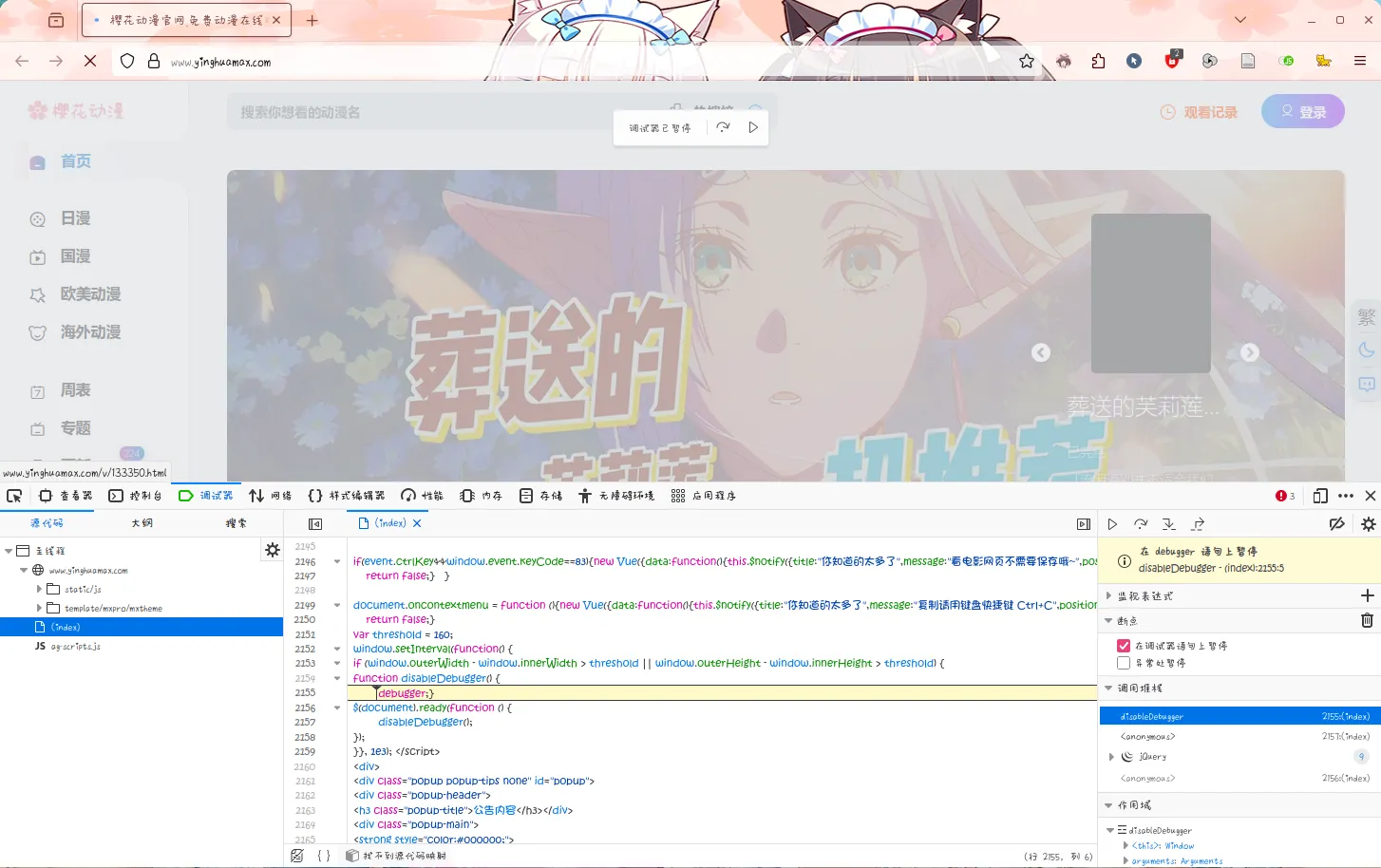Collapse the sources pane toggle icon
1381x868 pixels.
(315, 524)
